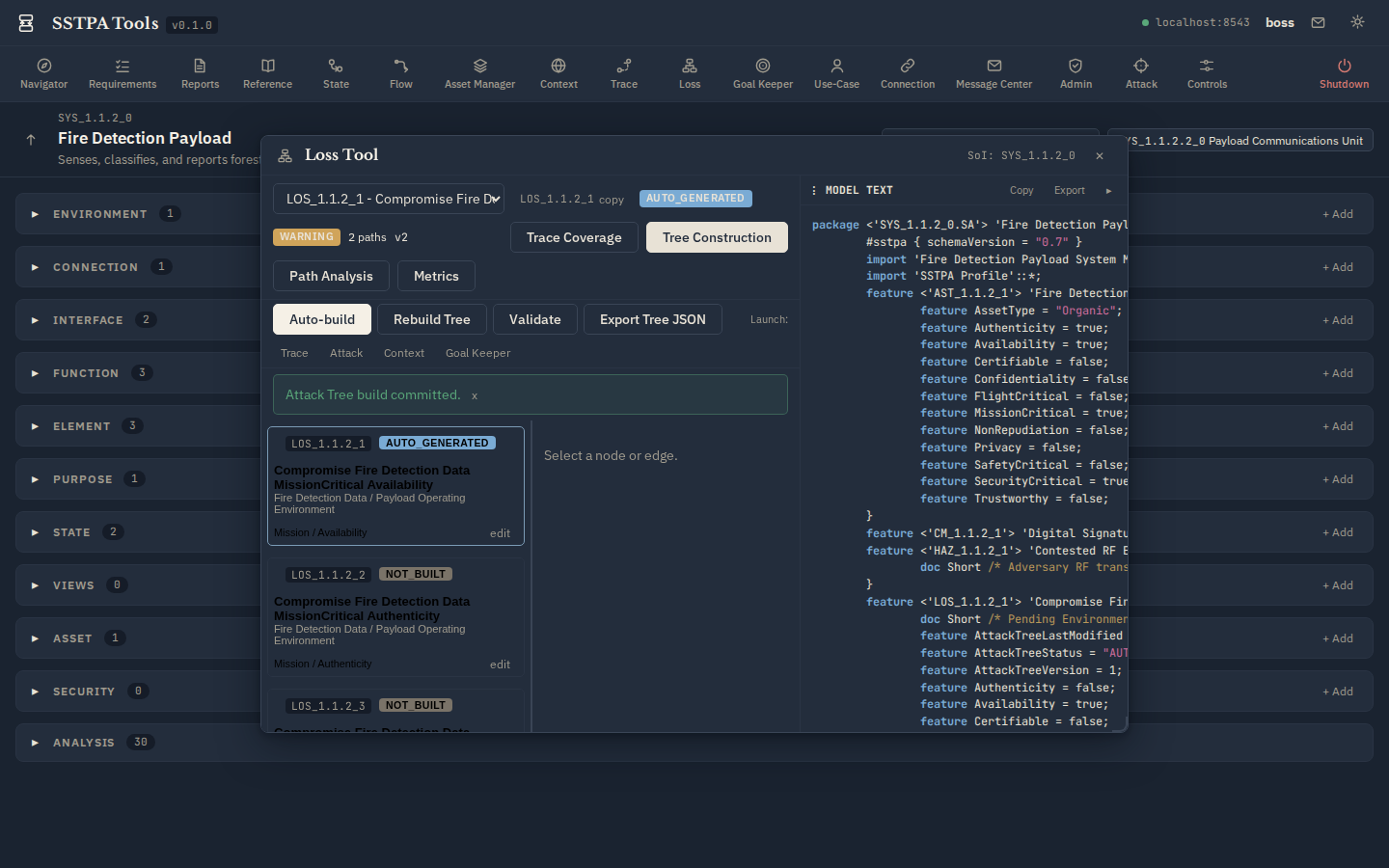Viewport: 1389px width, 868px height.
Task: Select the LOS_1.1.2_2 NOT_BUILT loss card
Action: coord(395,617)
